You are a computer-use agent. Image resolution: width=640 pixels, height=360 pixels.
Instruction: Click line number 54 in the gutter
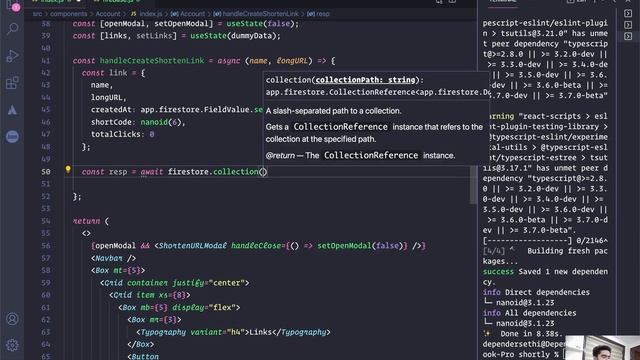pos(46,221)
